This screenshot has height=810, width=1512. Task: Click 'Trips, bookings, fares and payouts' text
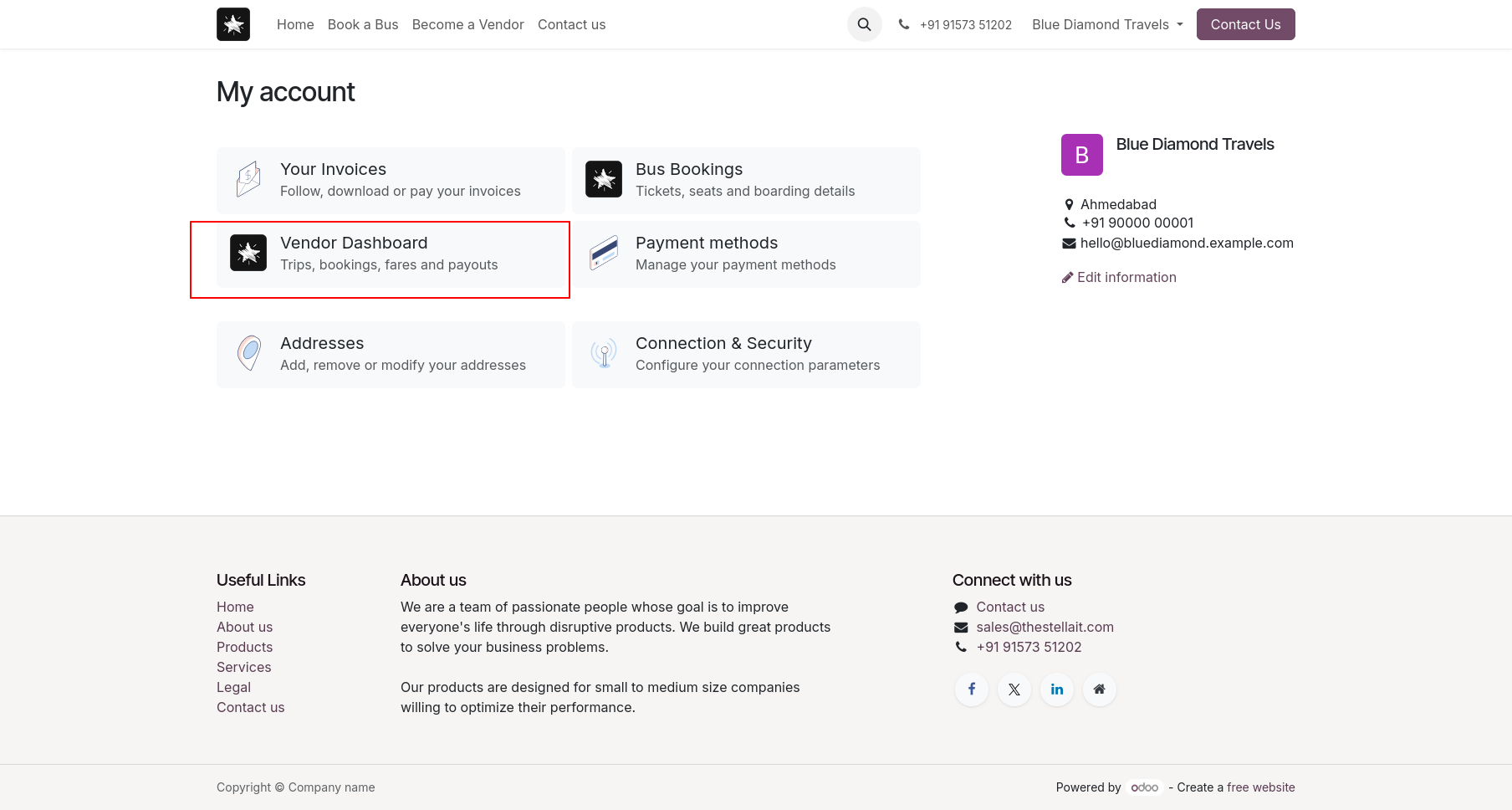coord(389,264)
